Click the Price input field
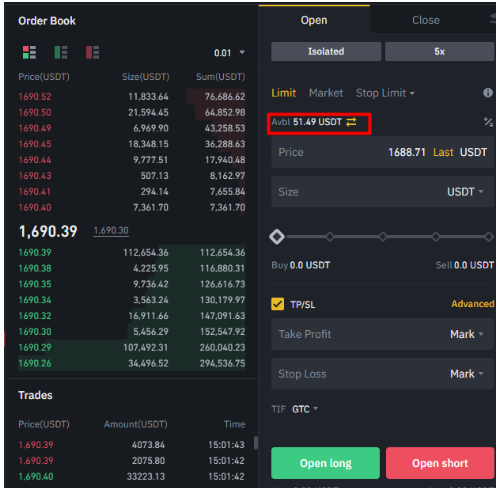This screenshot has height=491, width=499. [x=383, y=152]
